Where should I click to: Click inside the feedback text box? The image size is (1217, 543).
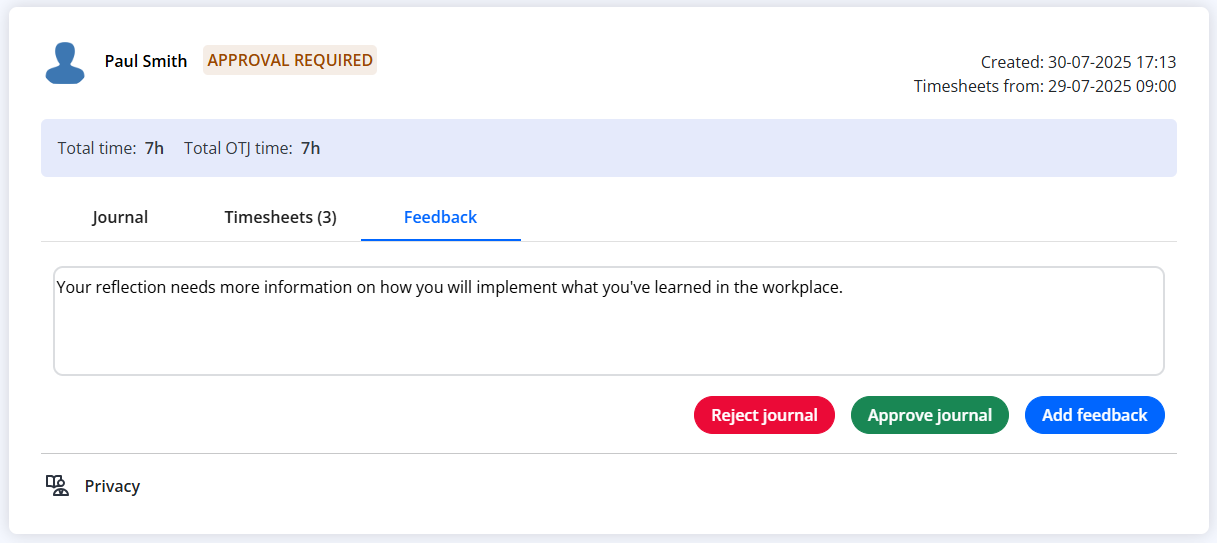click(x=609, y=321)
